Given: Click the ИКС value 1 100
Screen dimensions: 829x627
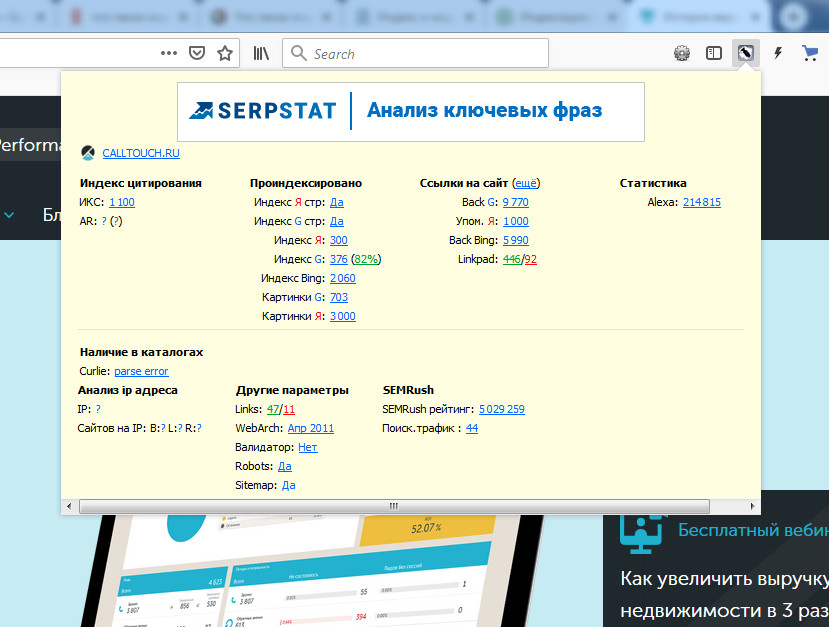Looking at the screenshot, I should (x=122, y=202).
